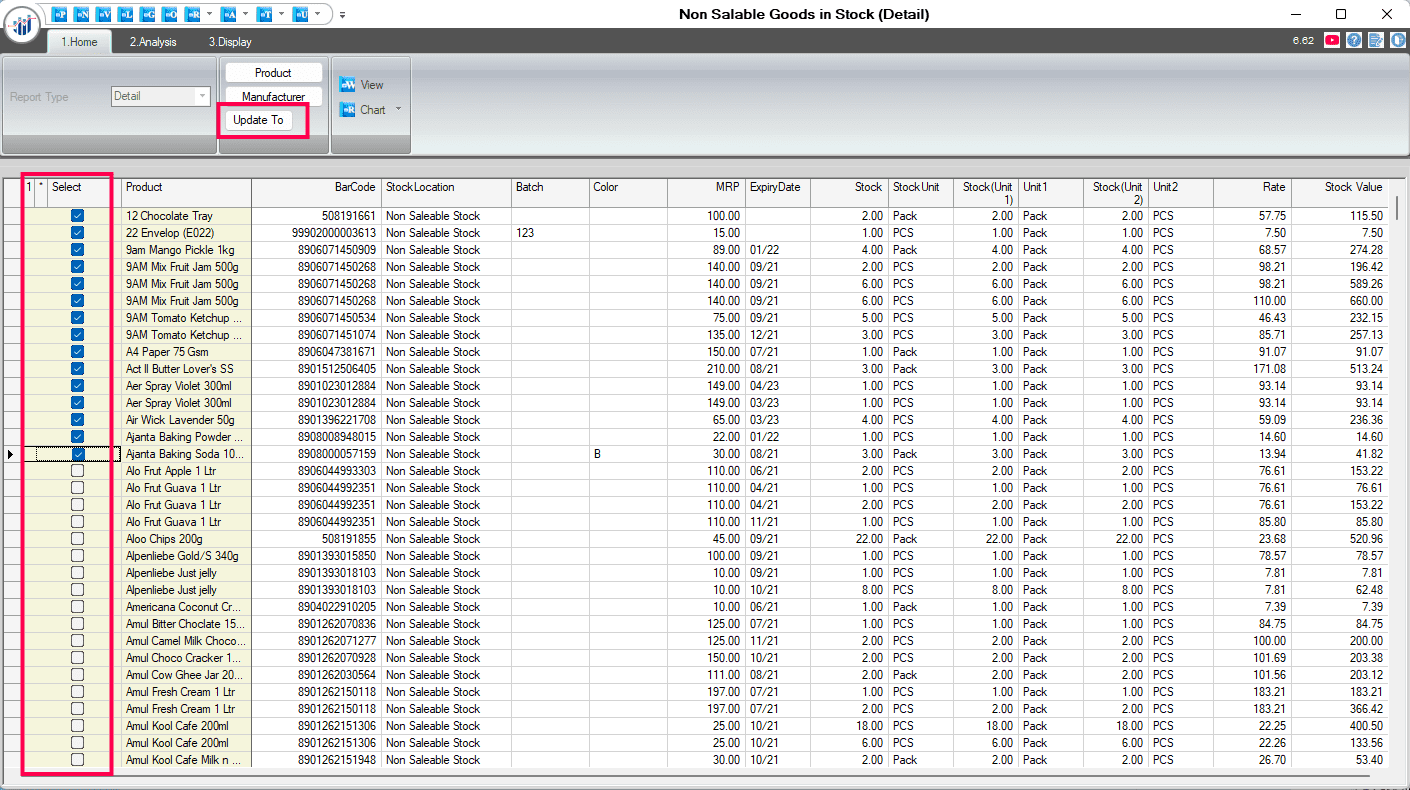The width and height of the screenshot is (1410, 790).
Task: Click the 'V' quick access toolbar icon
Action: [104, 14]
